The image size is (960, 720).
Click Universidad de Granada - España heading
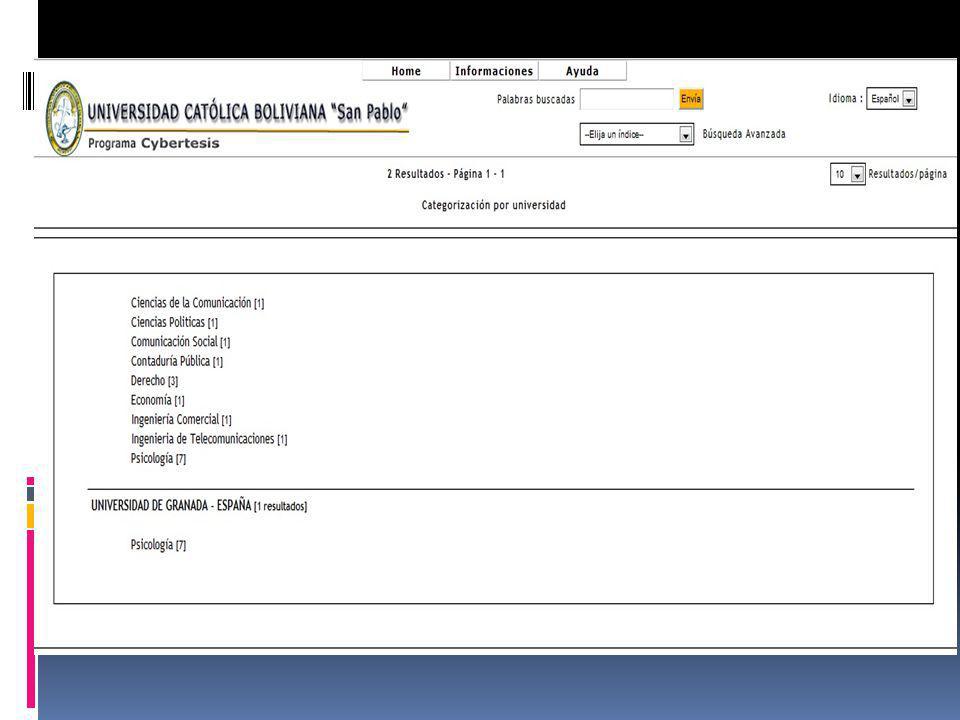coord(199,506)
